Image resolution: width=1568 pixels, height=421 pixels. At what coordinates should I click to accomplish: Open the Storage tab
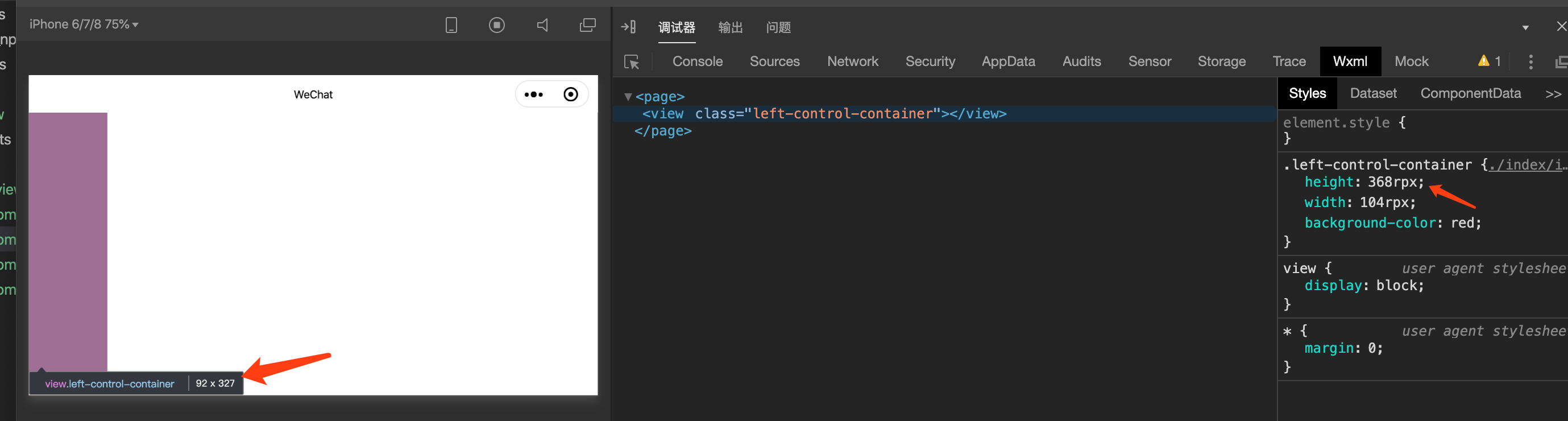pos(1221,61)
